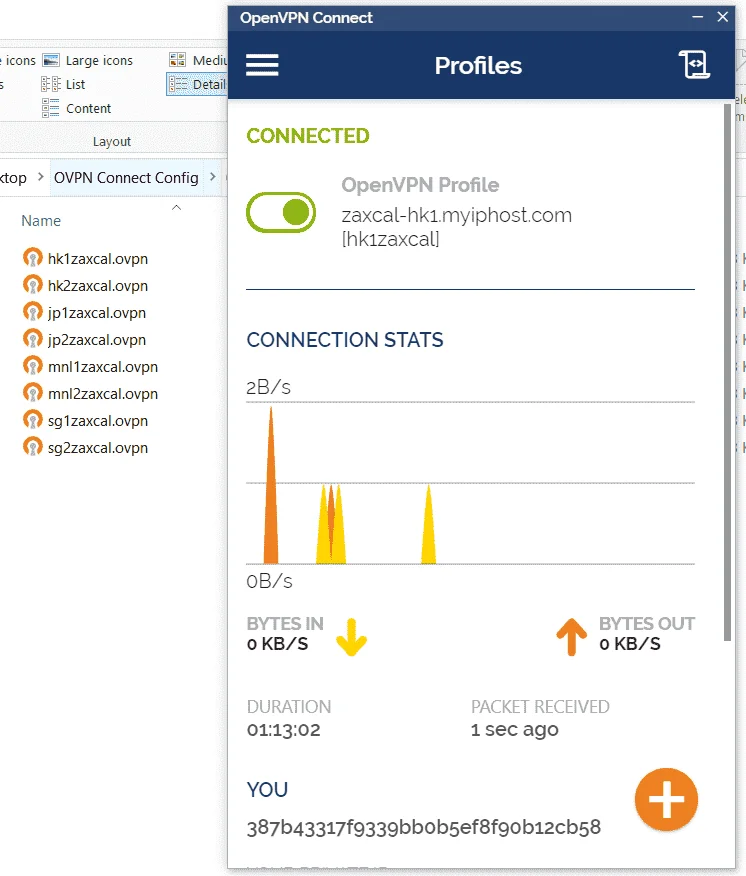Choose the Large icons layout option

coord(88,60)
